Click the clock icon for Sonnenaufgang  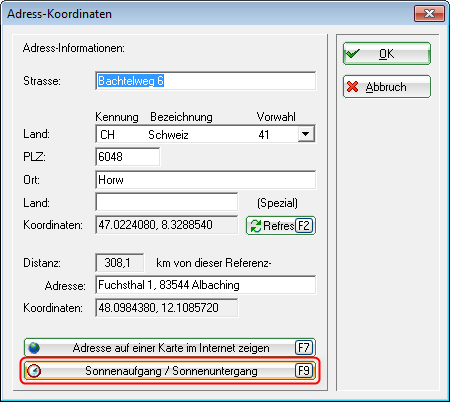tap(34, 371)
